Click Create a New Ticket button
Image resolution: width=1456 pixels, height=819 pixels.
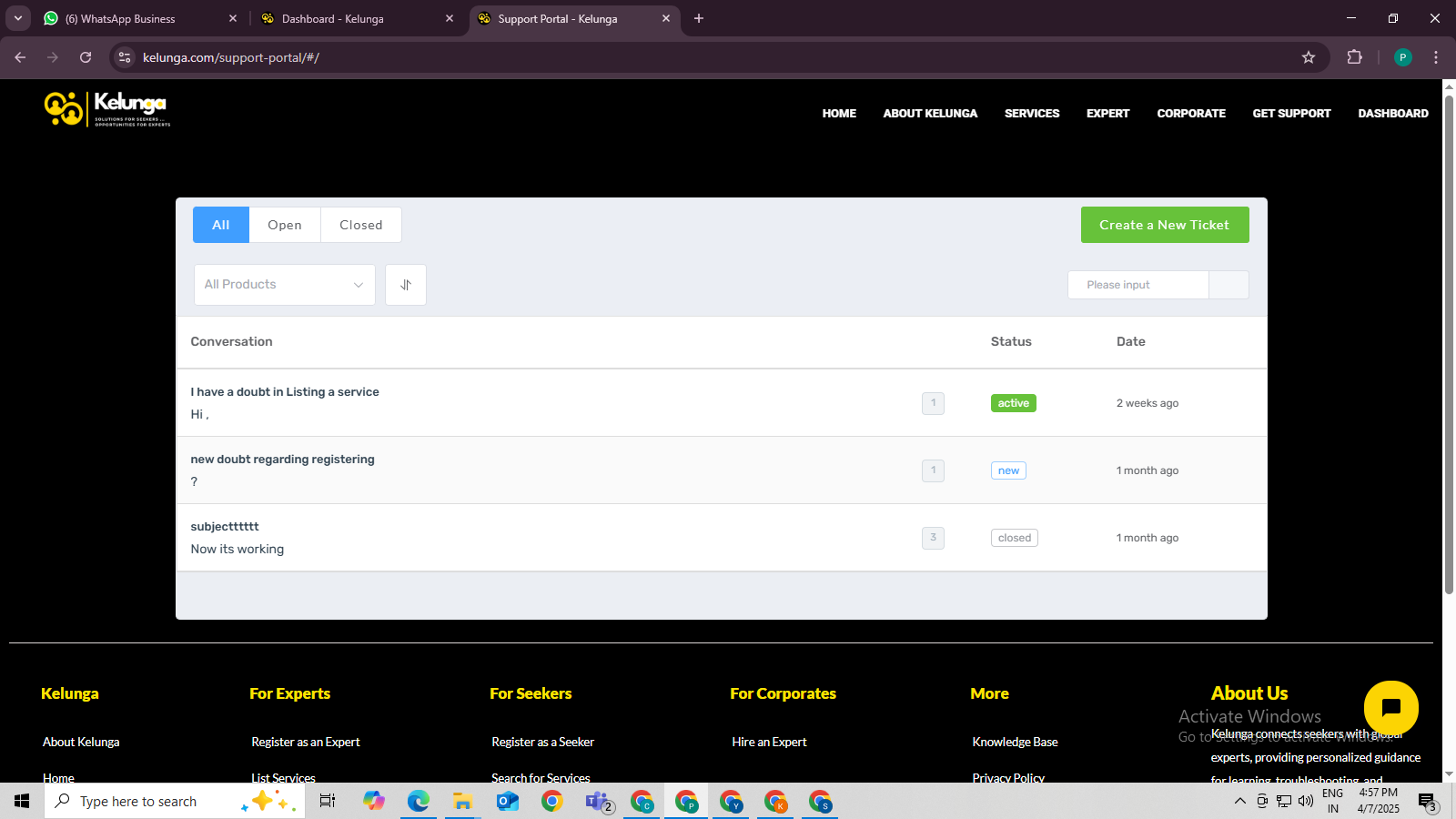[1165, 225]
